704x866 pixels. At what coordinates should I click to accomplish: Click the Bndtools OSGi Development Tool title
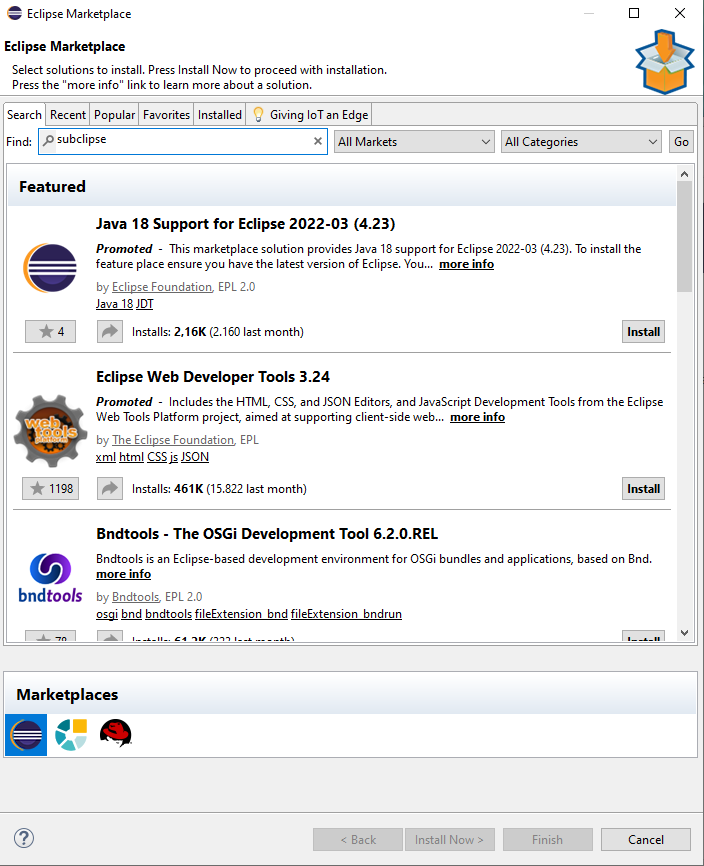(x=267, y=534)
